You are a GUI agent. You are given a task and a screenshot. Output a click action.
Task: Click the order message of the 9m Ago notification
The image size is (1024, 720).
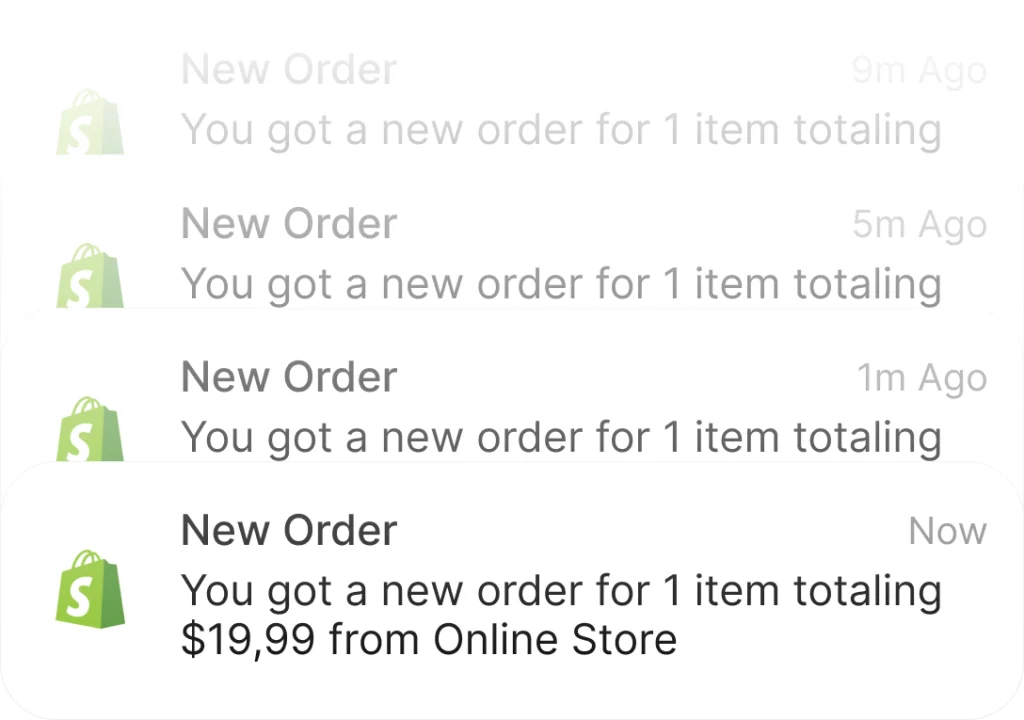(x=561, y=130)
